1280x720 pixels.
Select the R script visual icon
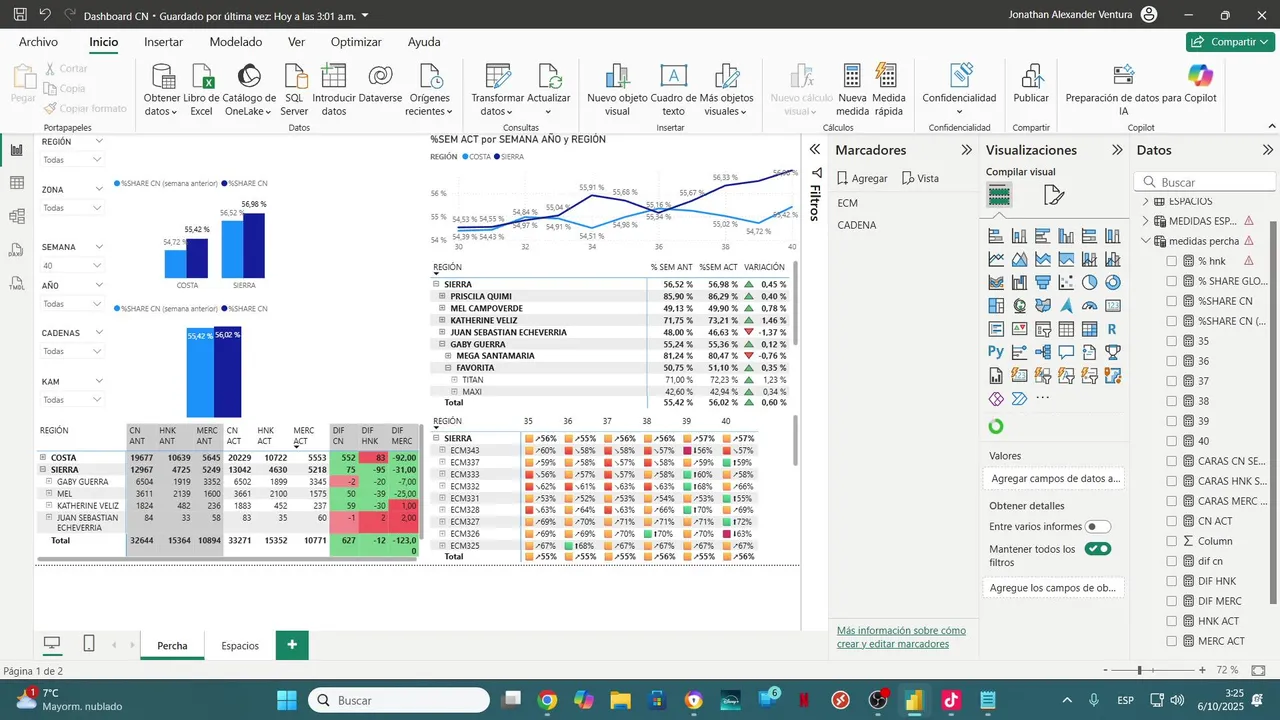click(1113, 329)
